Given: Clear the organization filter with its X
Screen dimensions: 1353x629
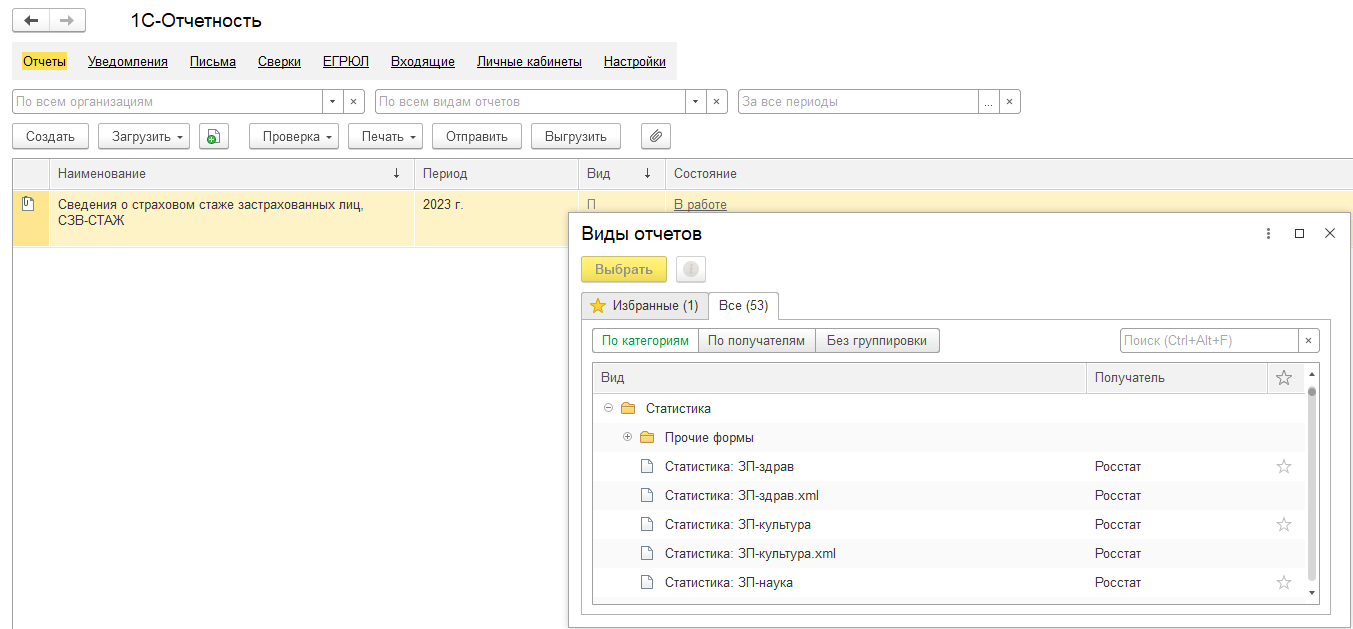Looking at the screenshot, I should click(353, 102).
